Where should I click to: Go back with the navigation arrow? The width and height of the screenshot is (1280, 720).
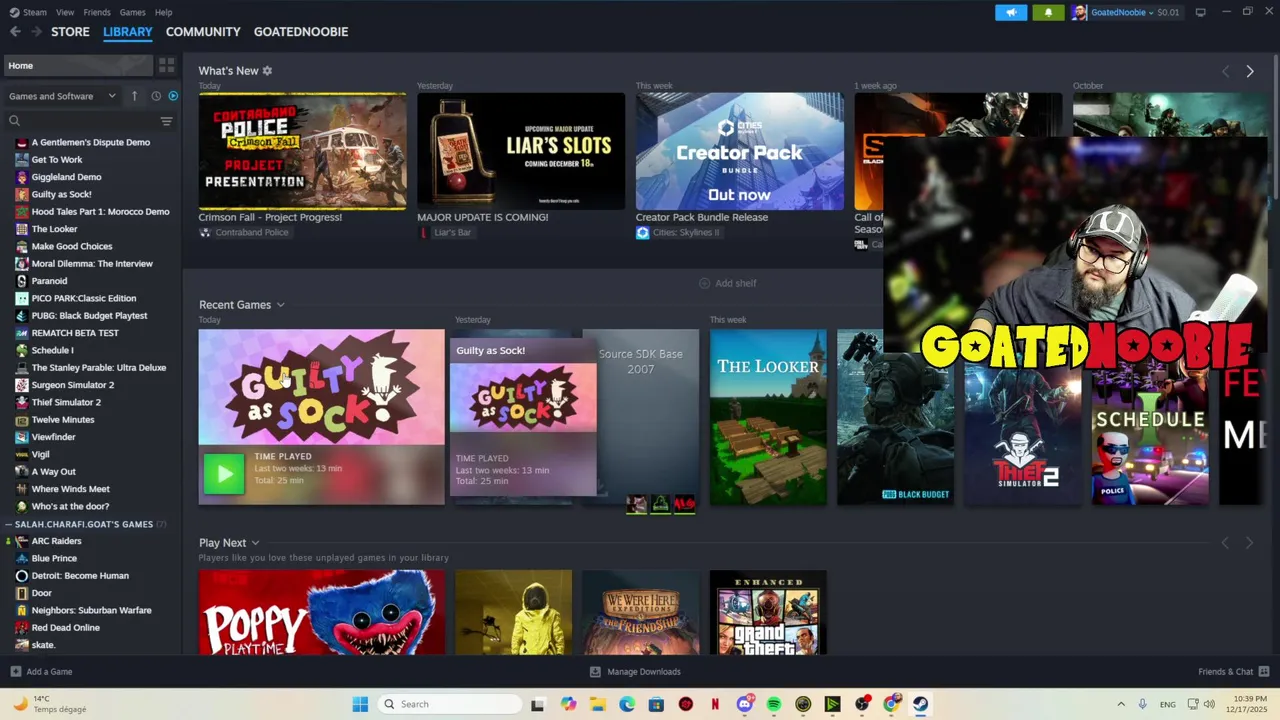[15, 32]
